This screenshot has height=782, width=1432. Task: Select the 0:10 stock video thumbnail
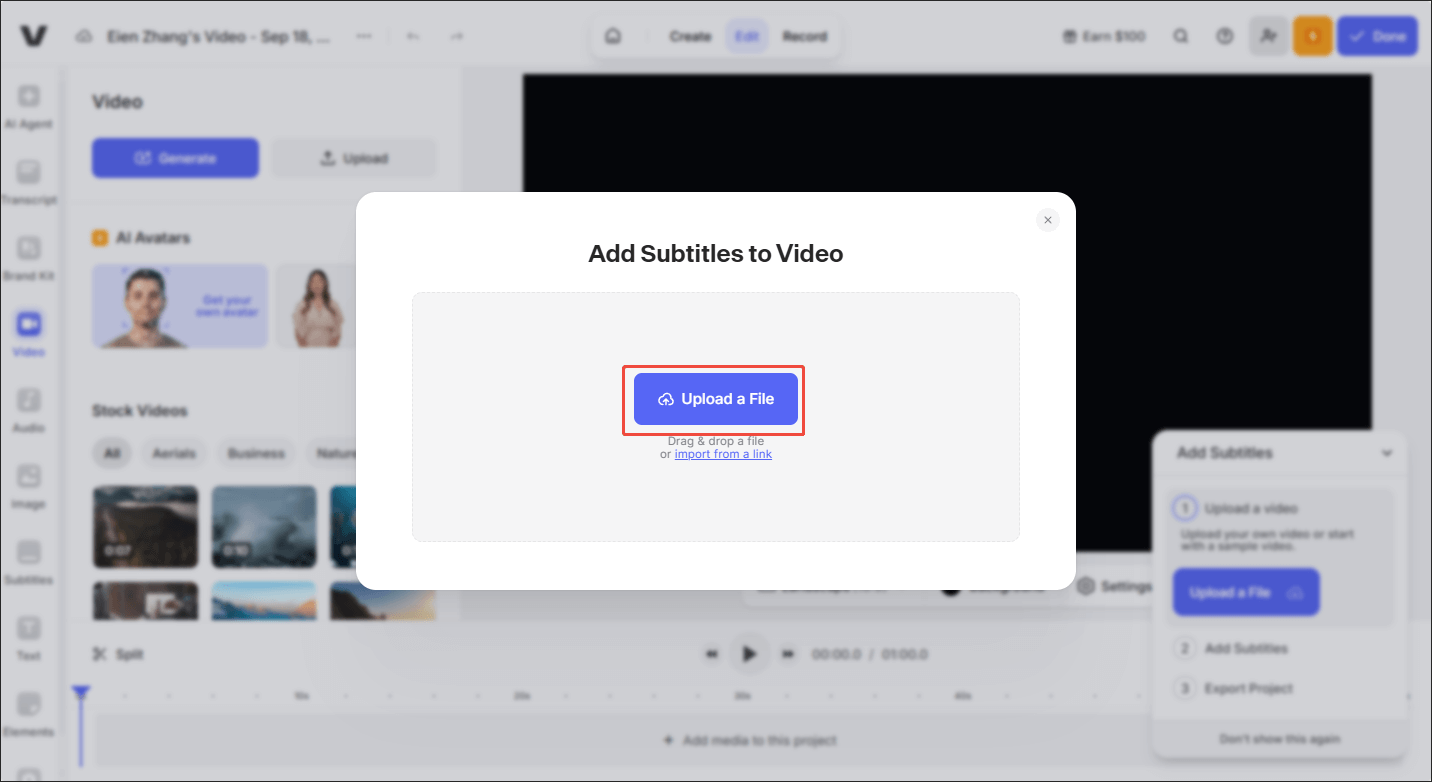[264, 527]
